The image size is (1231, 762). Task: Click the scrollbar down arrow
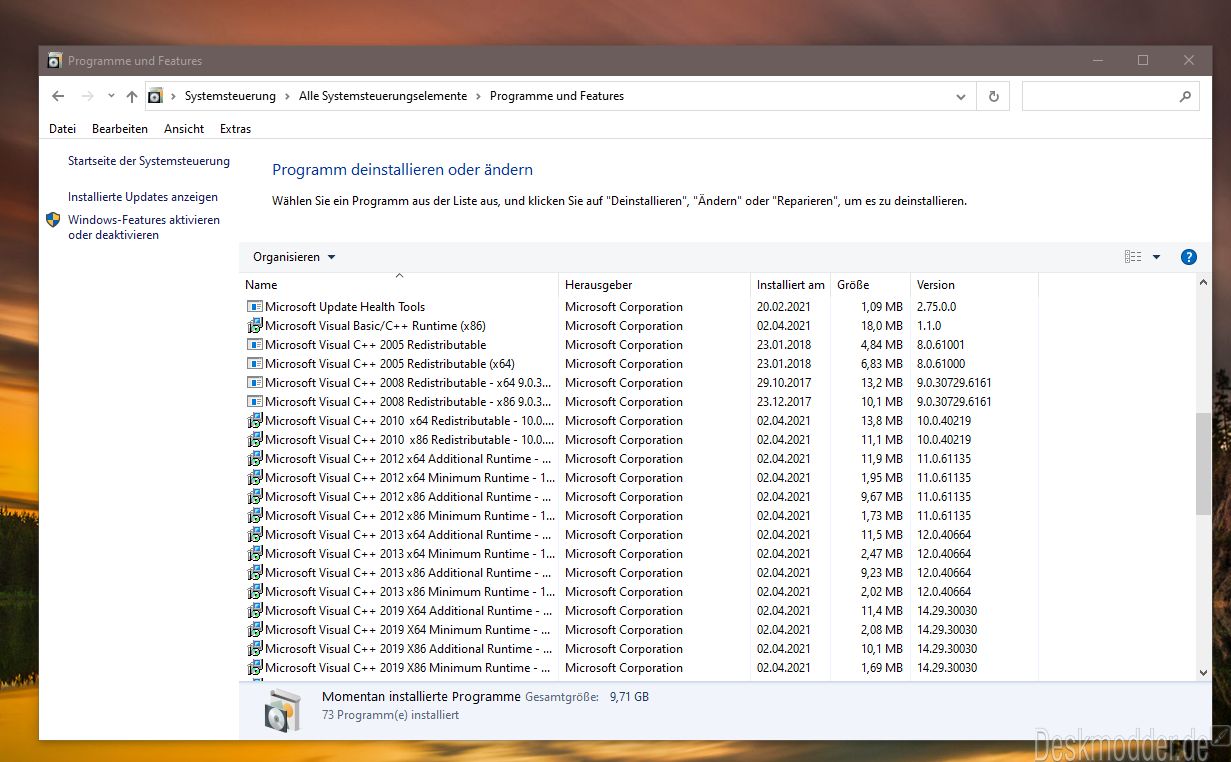1203,673
